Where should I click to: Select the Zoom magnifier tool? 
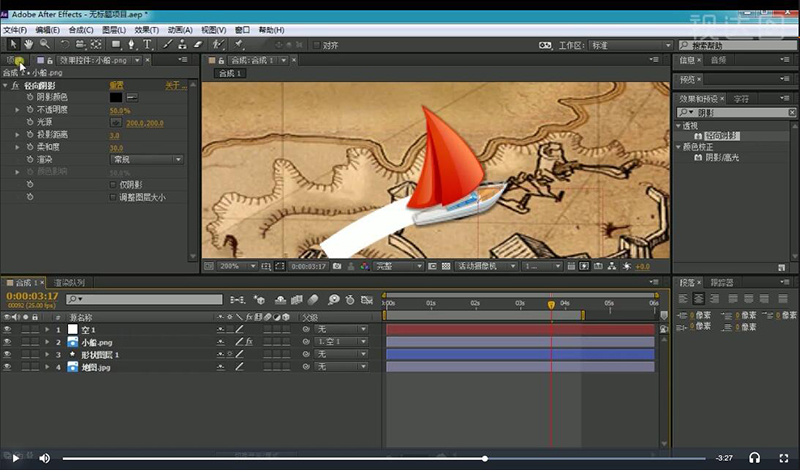point(45,44)
